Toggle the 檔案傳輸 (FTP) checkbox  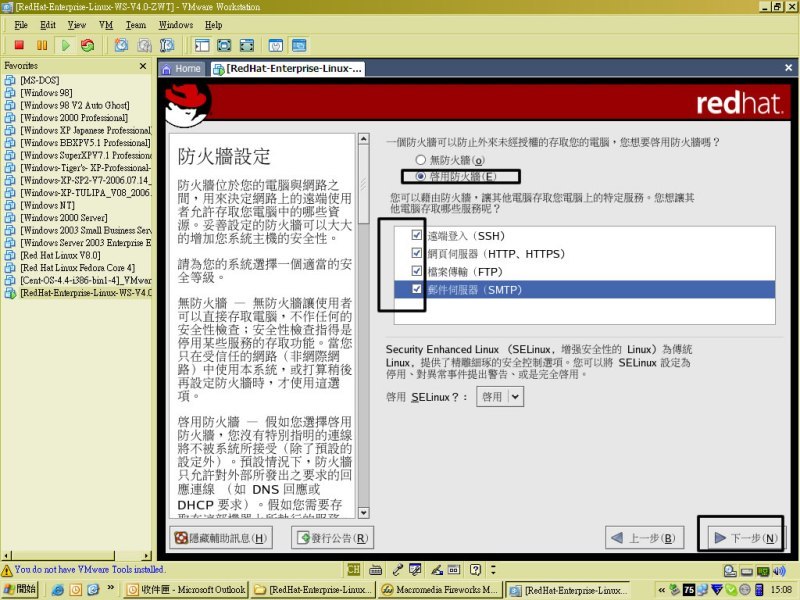point(416,271)
